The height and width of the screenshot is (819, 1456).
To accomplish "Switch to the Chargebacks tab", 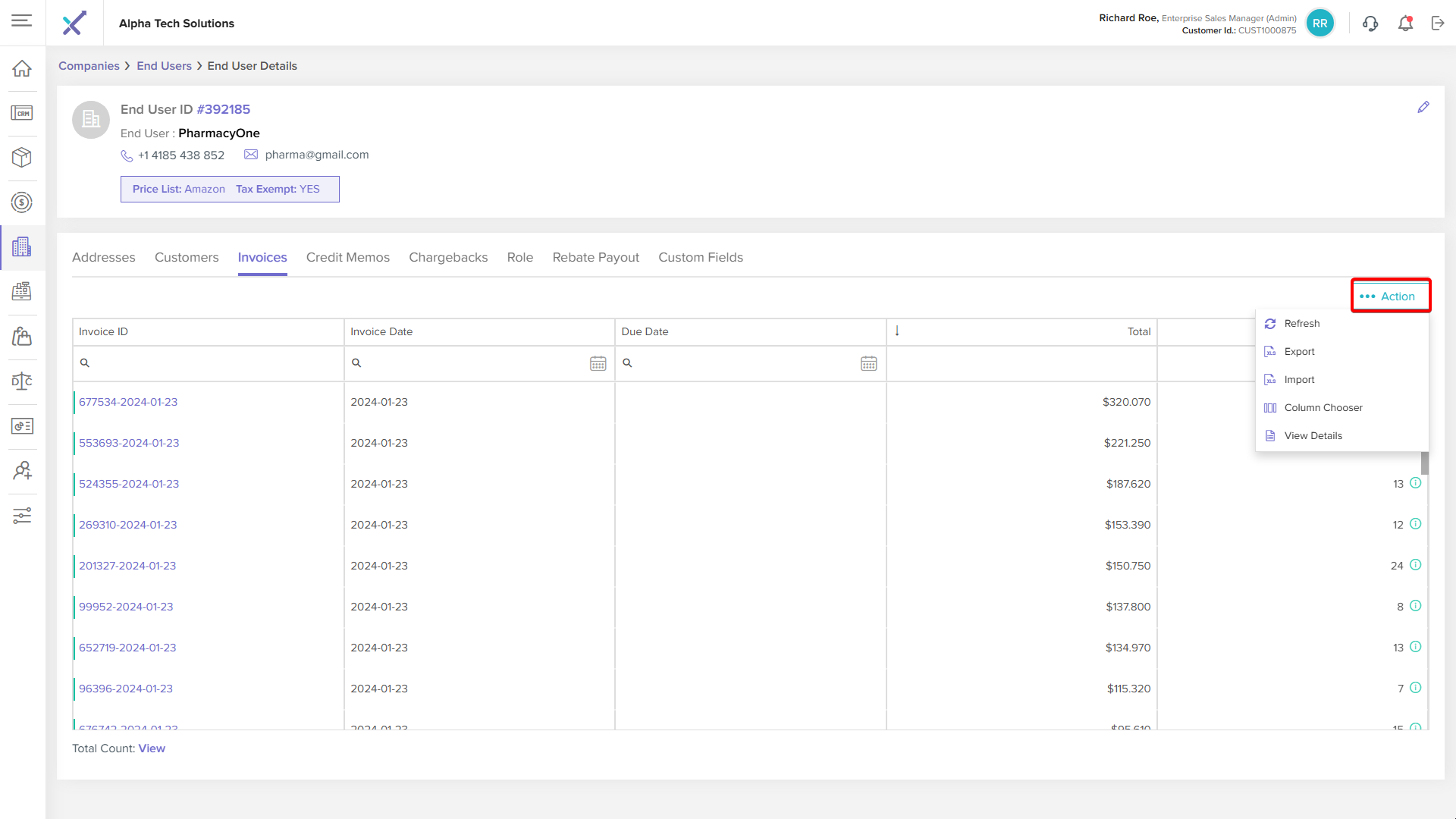I will pos(448,258).
